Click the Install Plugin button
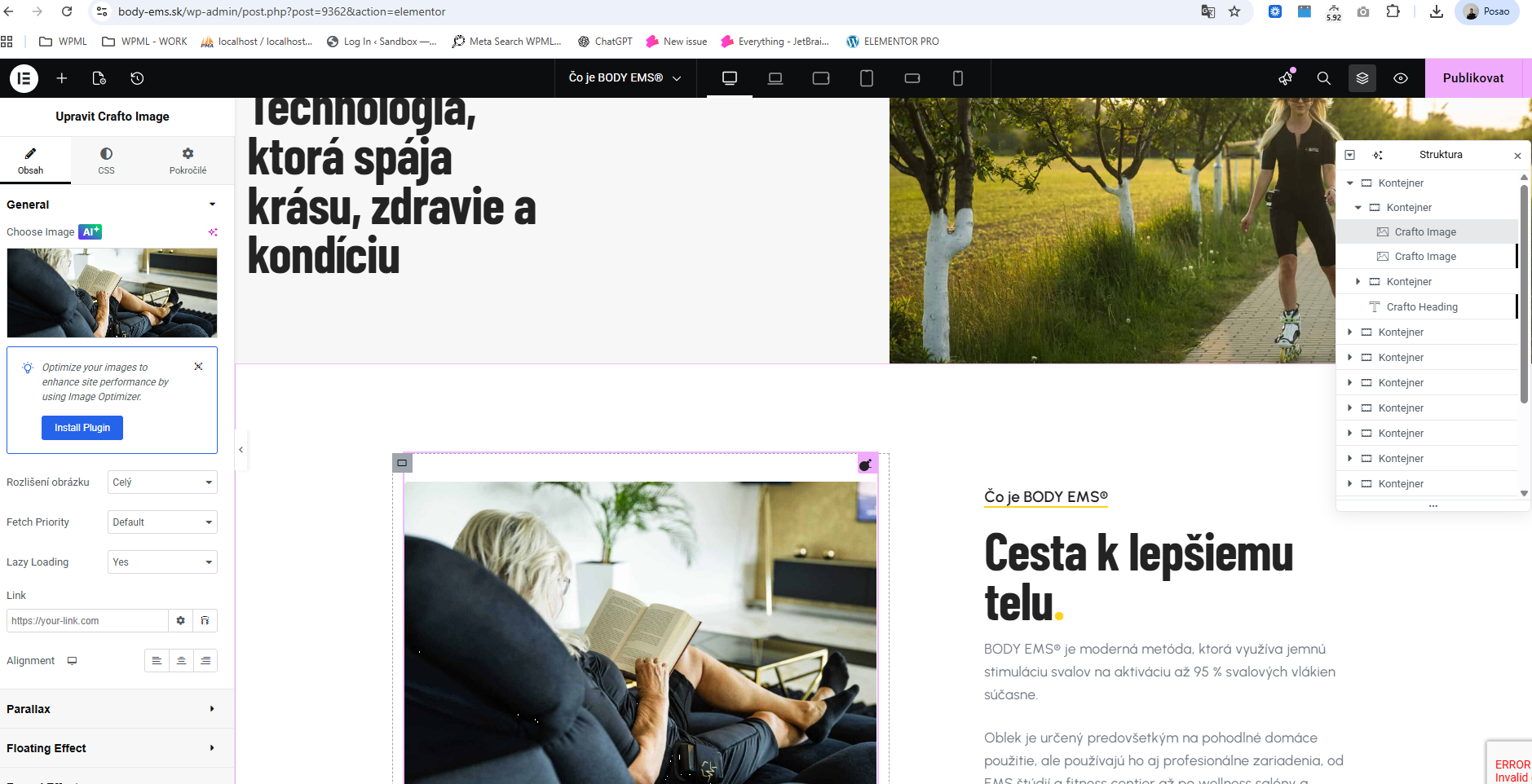Screen dimensions: 1532x784 pos(82,428)
